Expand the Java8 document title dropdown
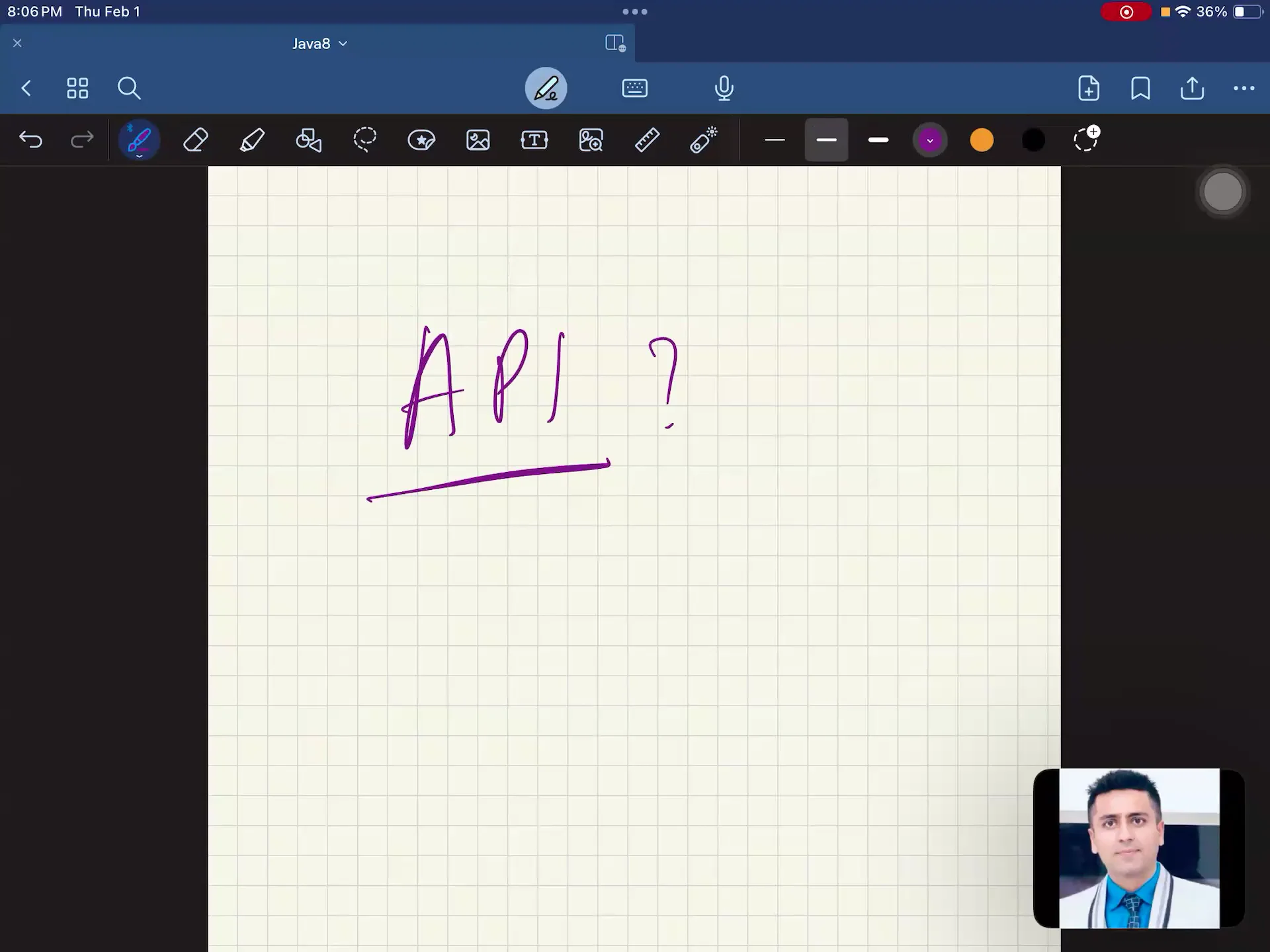The height and width of the screenshot is (952, 1270). 320,44
